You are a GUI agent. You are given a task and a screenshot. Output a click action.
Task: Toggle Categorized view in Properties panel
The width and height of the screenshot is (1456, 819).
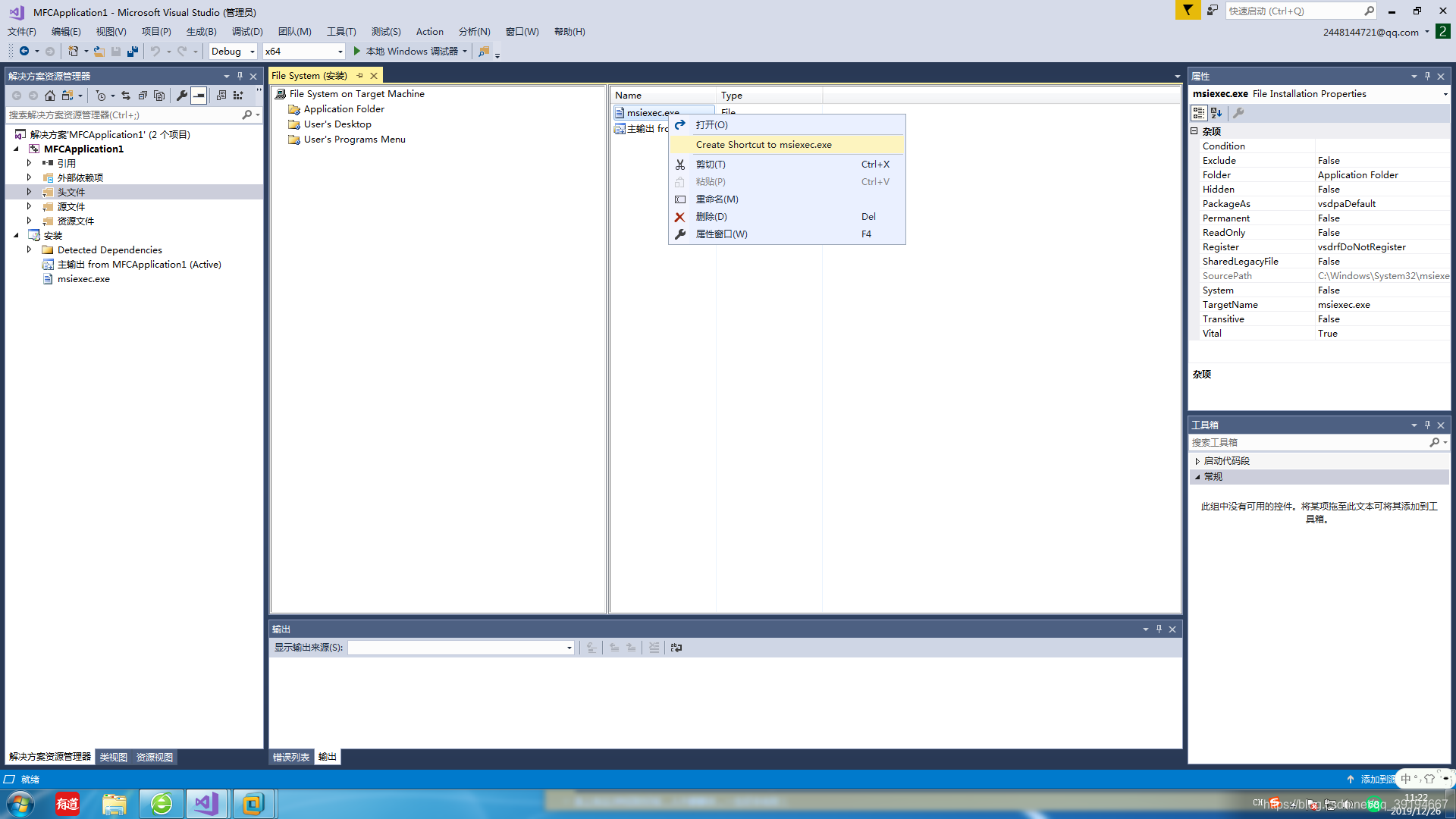tap(1199, 113)
